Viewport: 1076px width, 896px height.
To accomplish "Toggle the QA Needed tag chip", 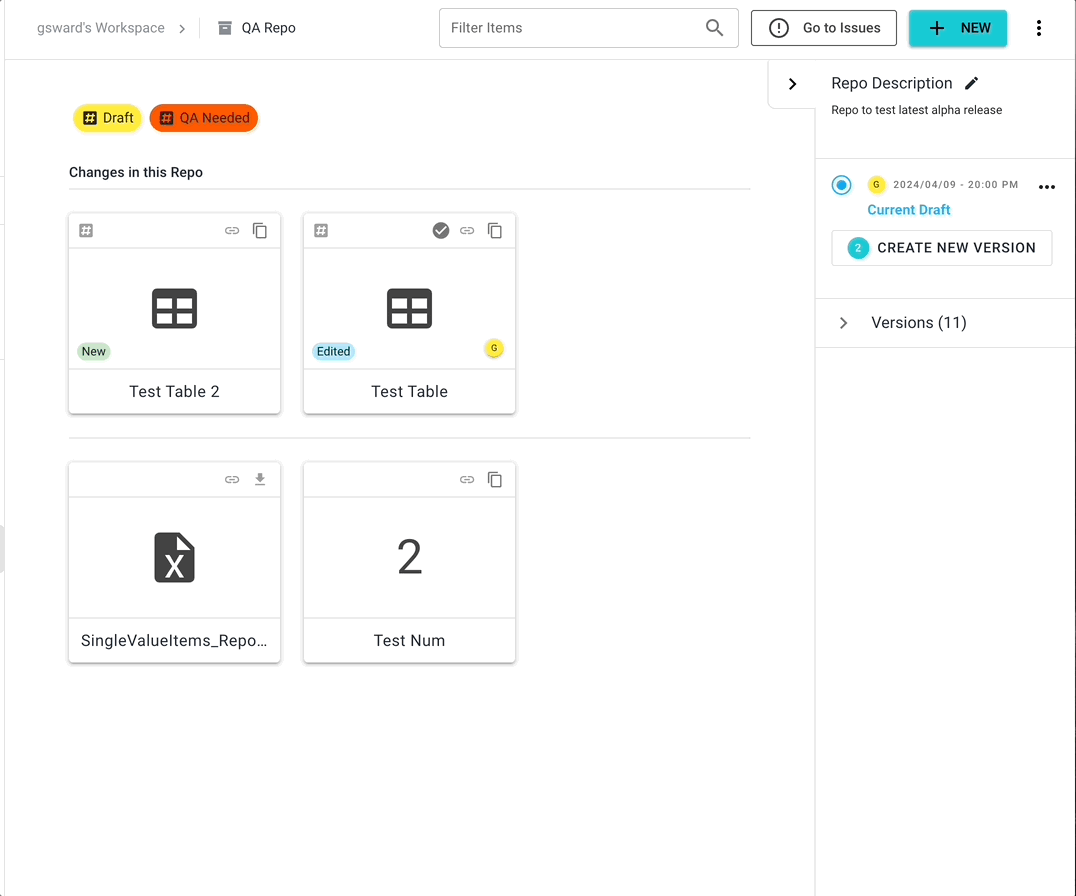I will 204,118.
